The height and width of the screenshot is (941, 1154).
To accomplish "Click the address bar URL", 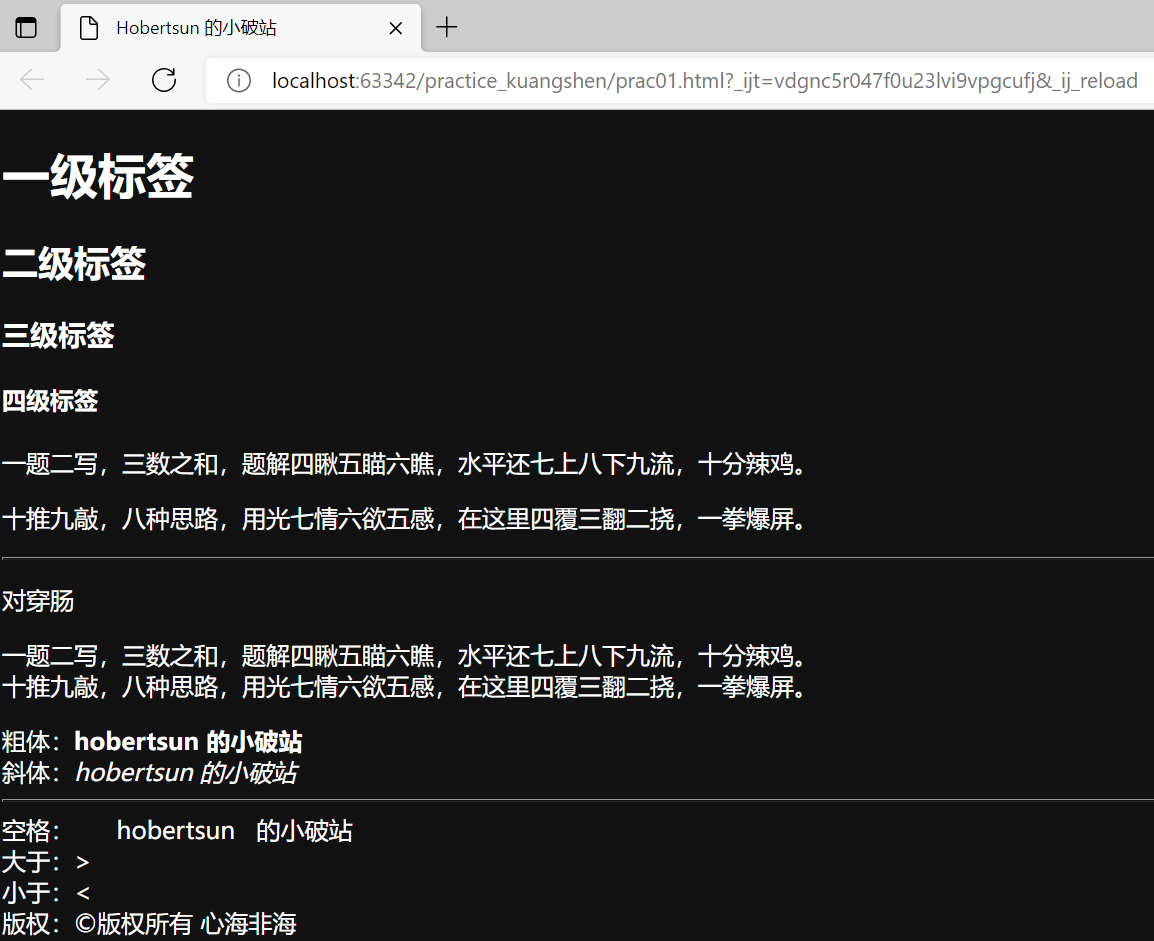I will (600, 81).
